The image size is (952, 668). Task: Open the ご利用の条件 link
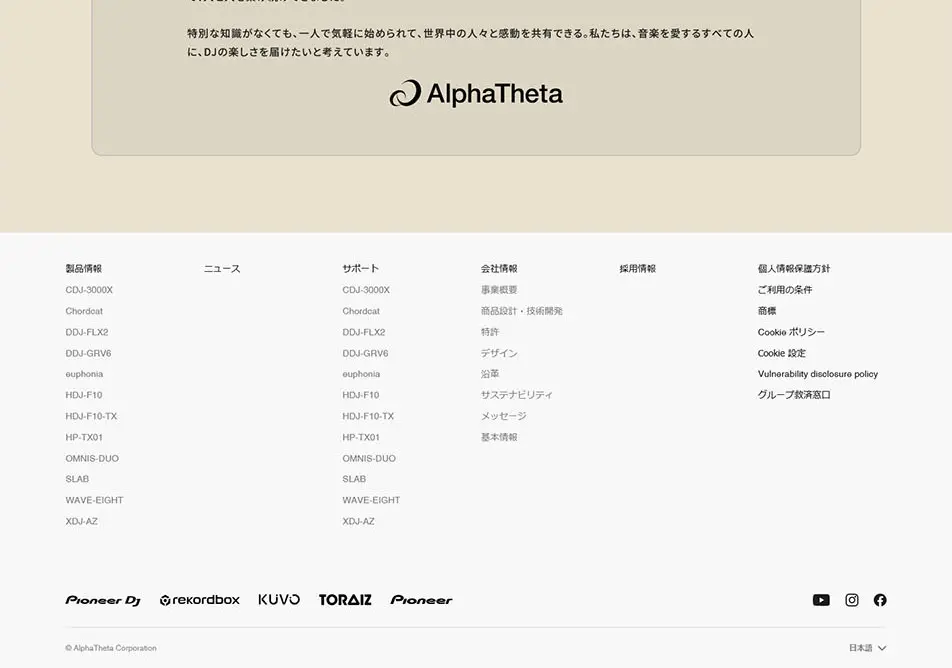click(x=784, y=290)
